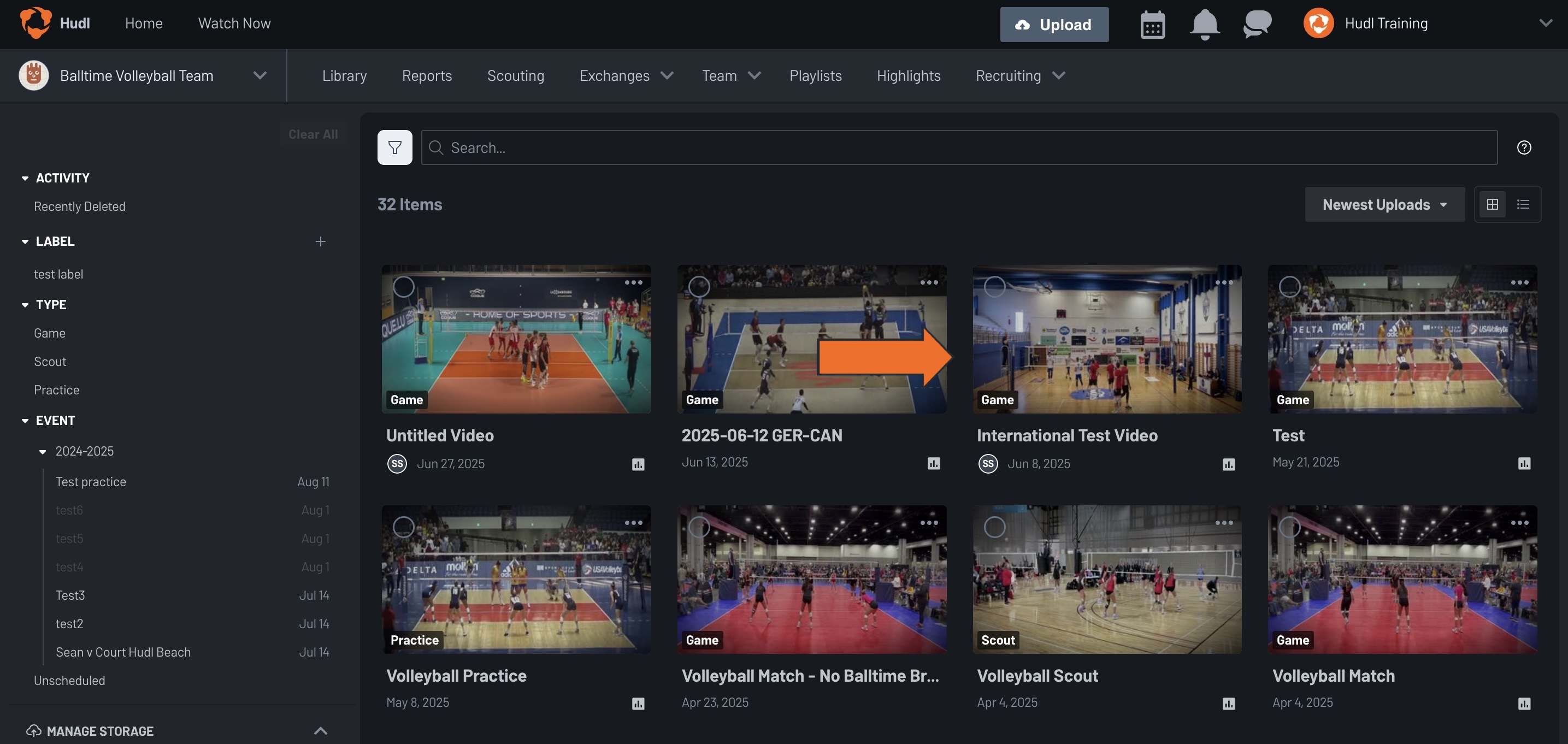This screenshot has height=744, width=1568.
Task: Add a new label with plus icon
Action: point(320,241)
